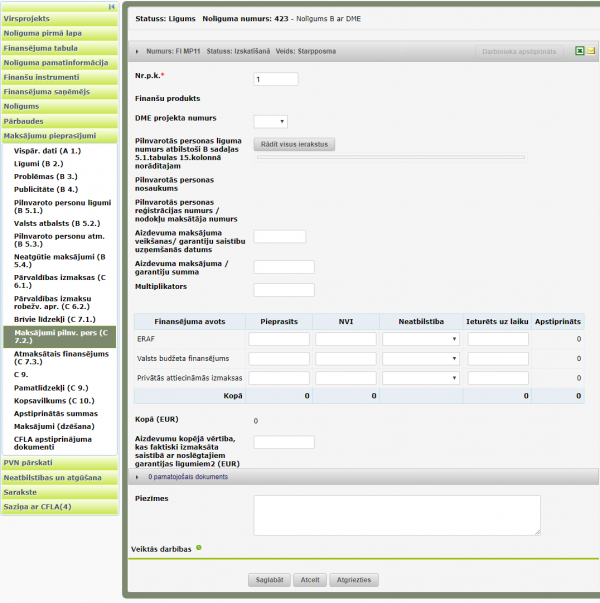
Task: Collapse the left sidebar panel
Action: [111, 6]
